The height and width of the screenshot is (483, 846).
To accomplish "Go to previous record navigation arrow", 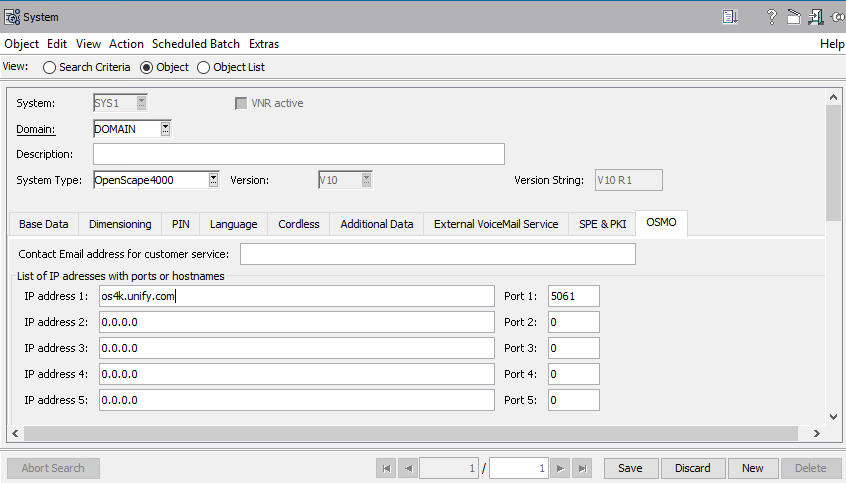I will coord(408,468).
